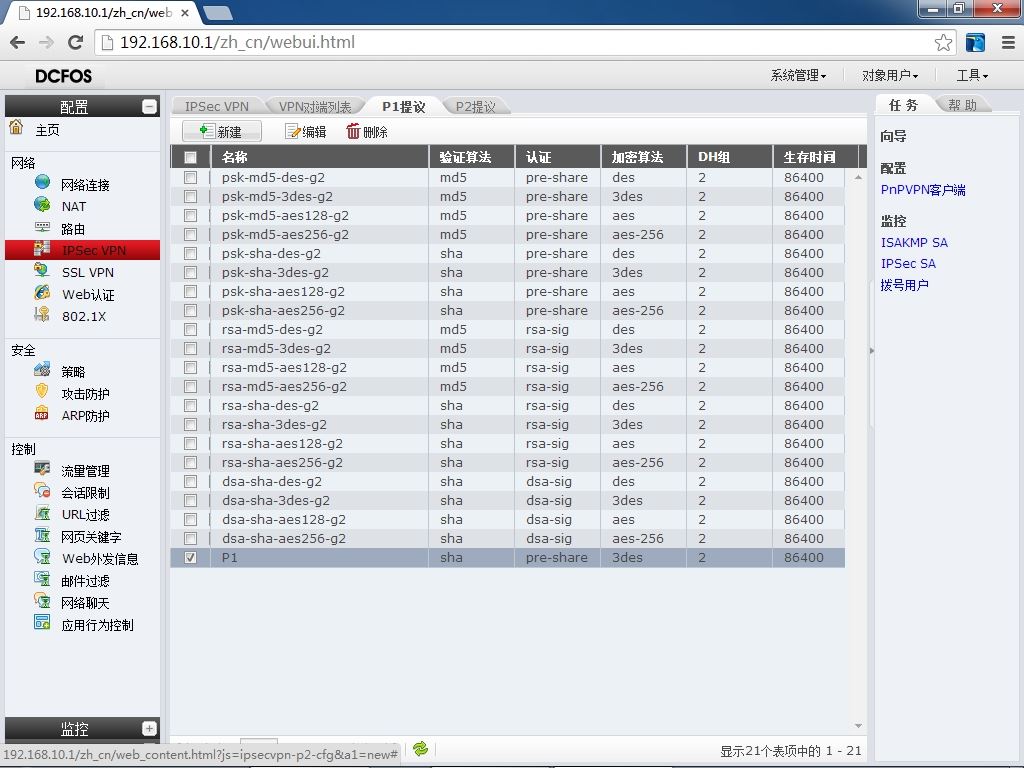
Task: Expand the 监控 panel with the plus button
Action: (149, 728)
